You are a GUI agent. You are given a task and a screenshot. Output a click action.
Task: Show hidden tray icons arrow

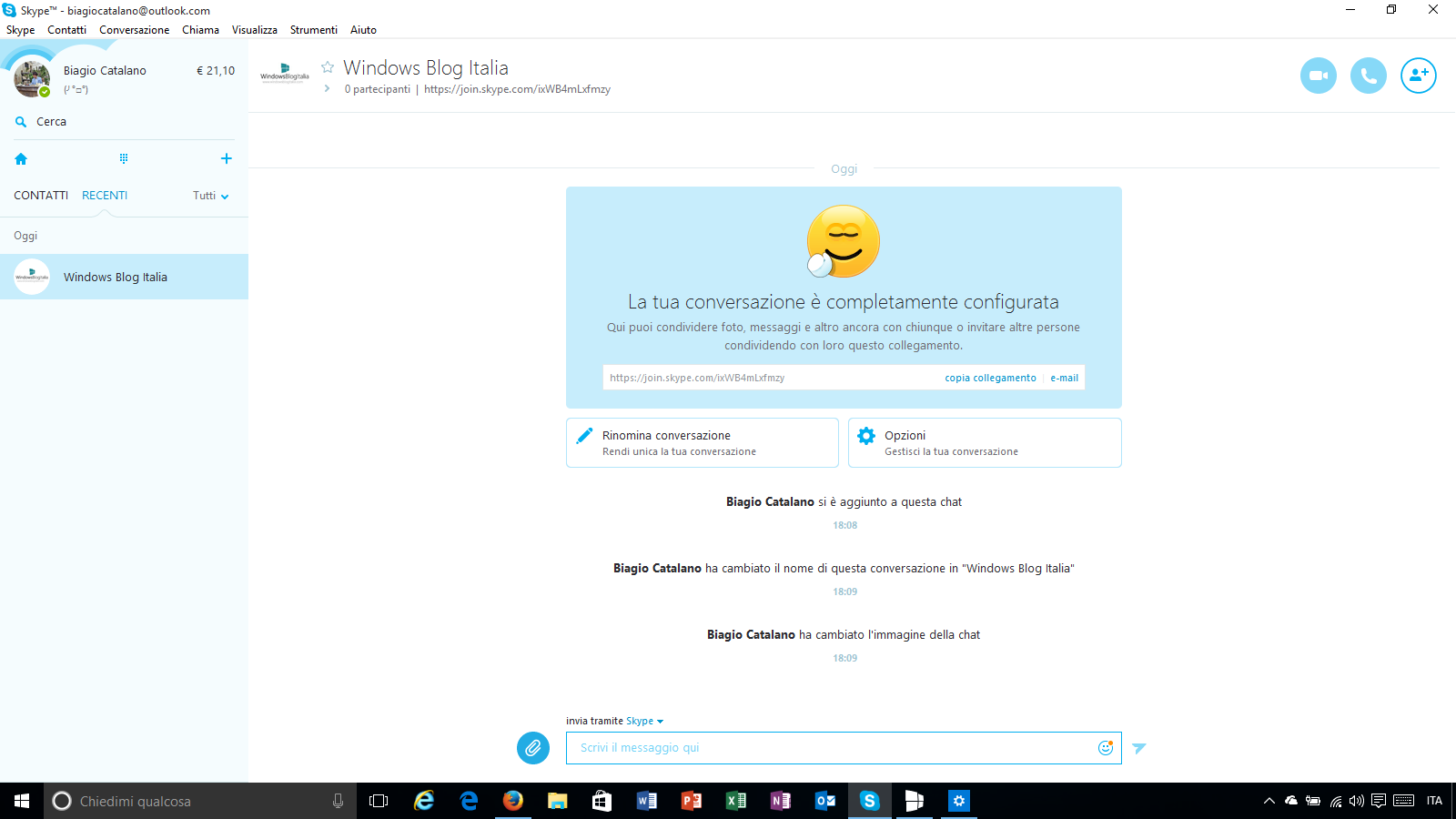[x=1269, y=801]
